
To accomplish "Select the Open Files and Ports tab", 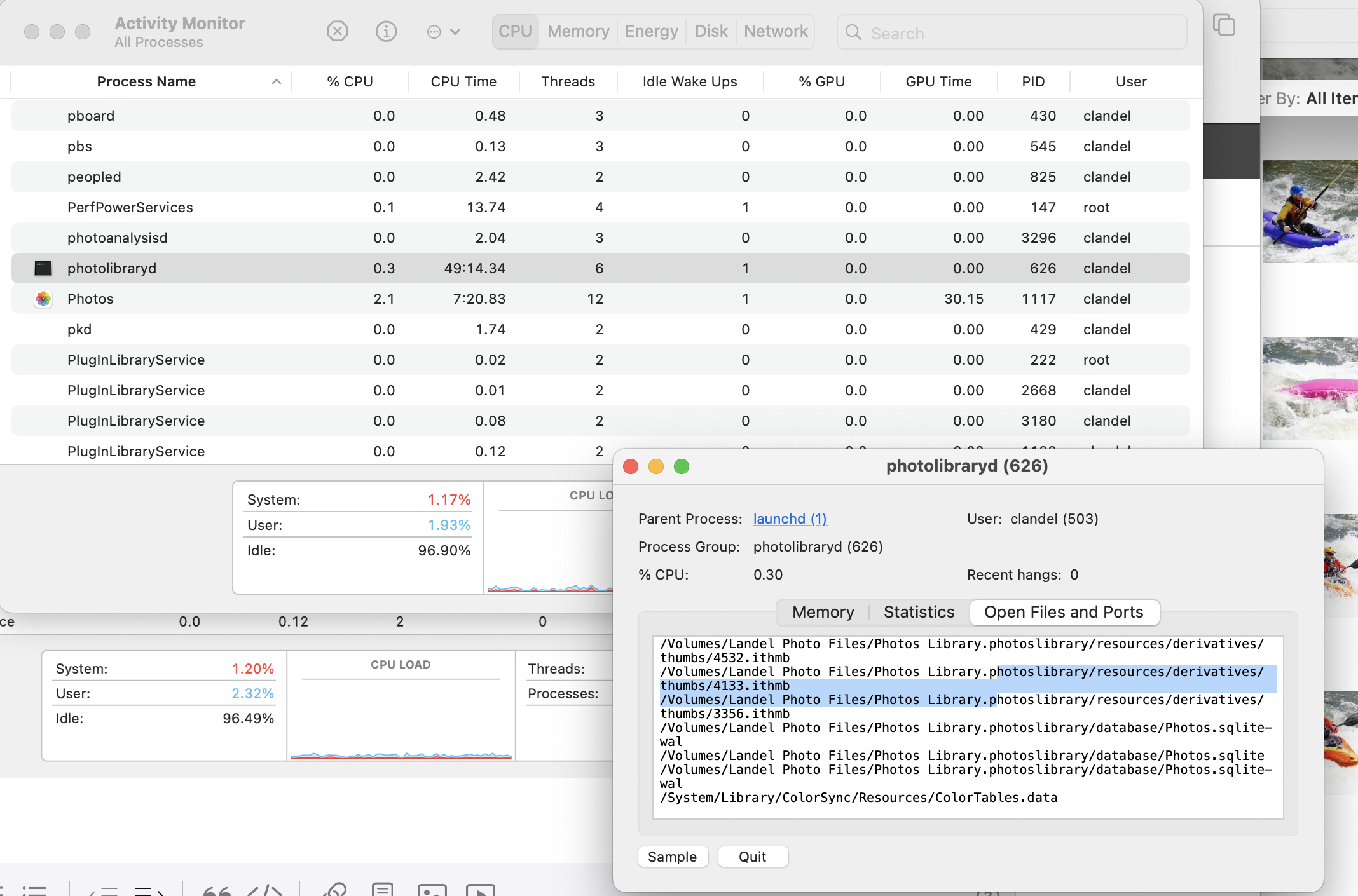I will click(1064, 612).
